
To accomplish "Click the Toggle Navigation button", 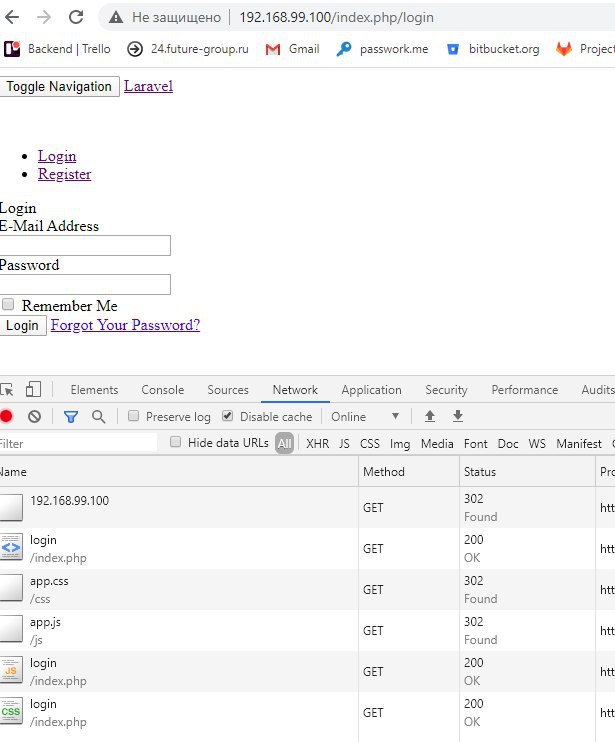I will [x=59, y=87].
